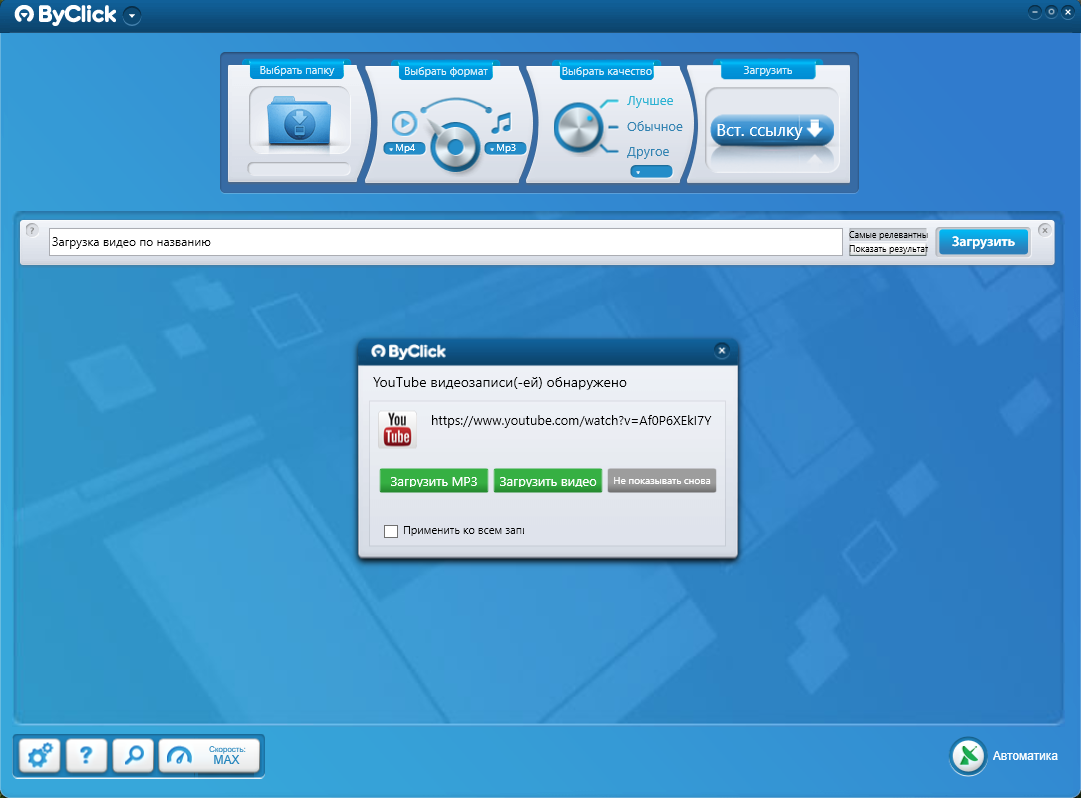Open the Mp3 format dropdown
Image resolution: width=1081 pixels, height=798 pixels.
pos(505,148)
